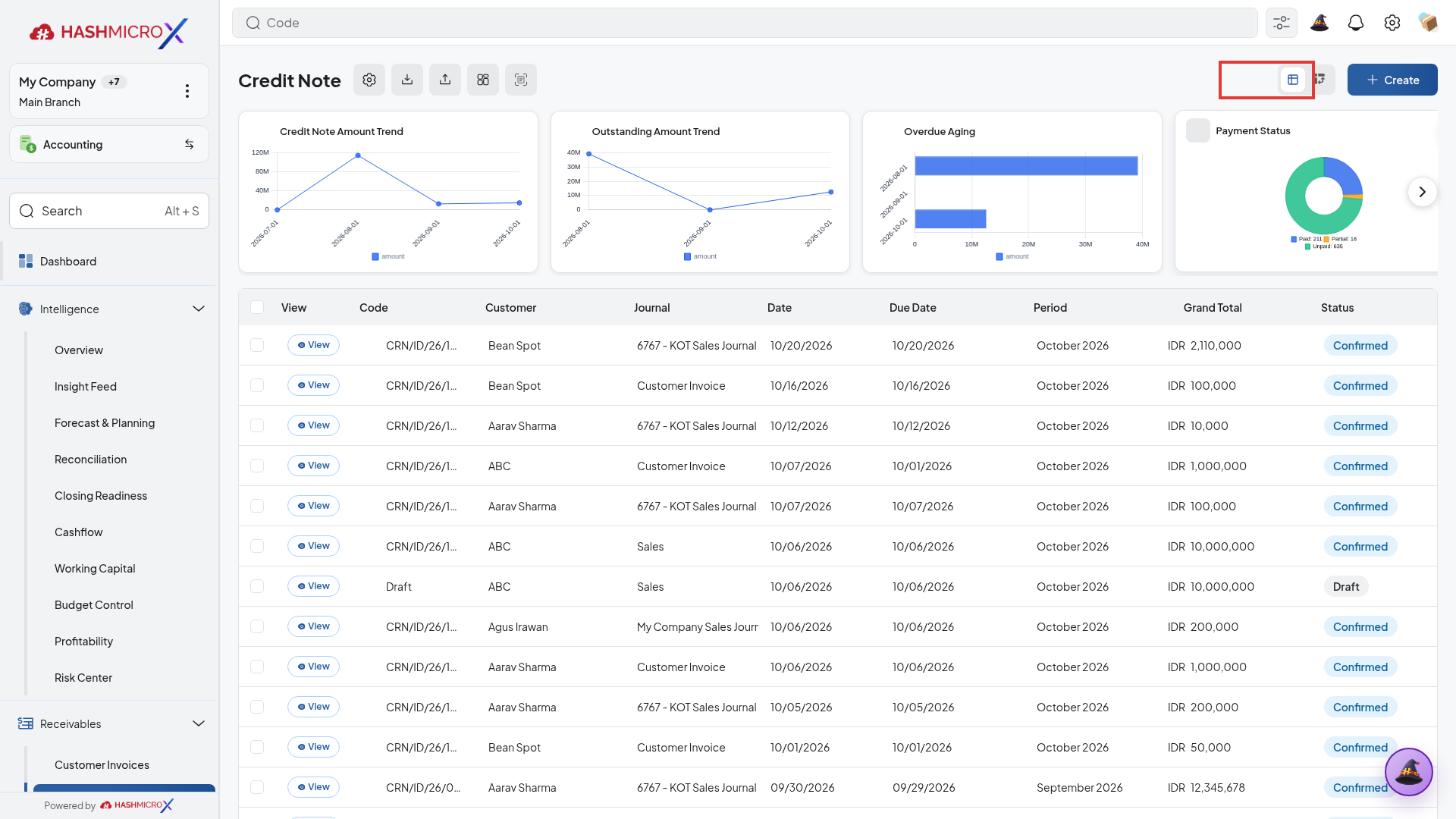Image resolution: width=1456 pixels, height=819 pixels.
Task: Go to Cashflow menu item
Action: coord(78,532)
